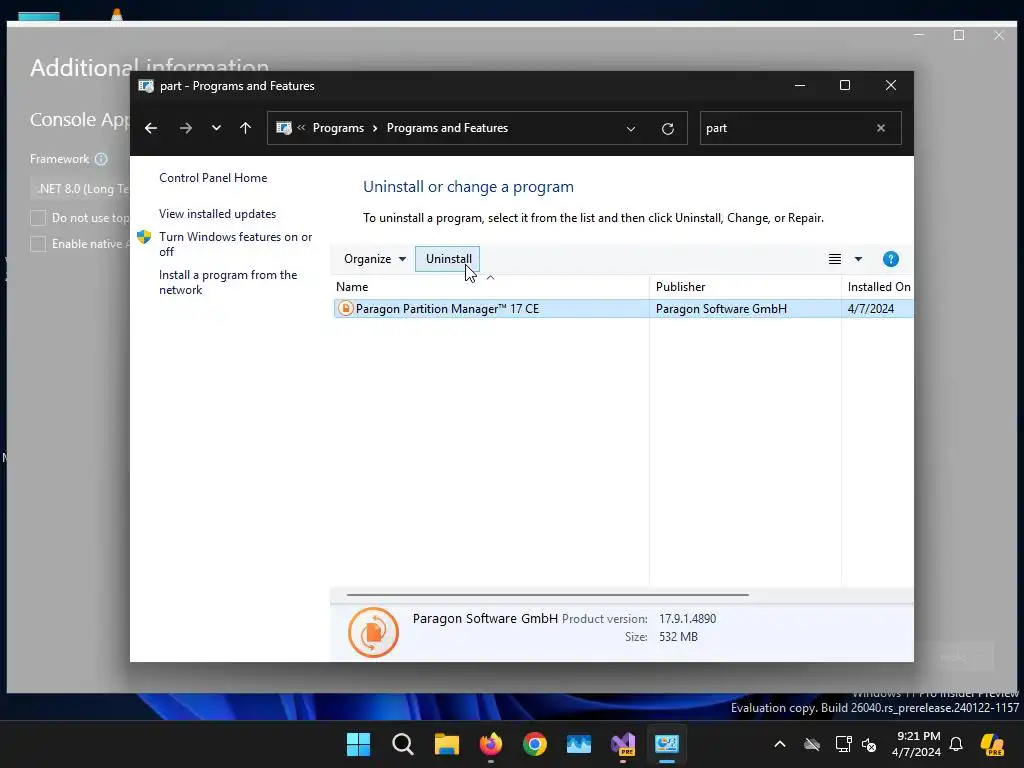Open the clock showing 9:21 PM
This screenshot has width=1024, height=768.
pyautogui.click(x=917, y=744)
